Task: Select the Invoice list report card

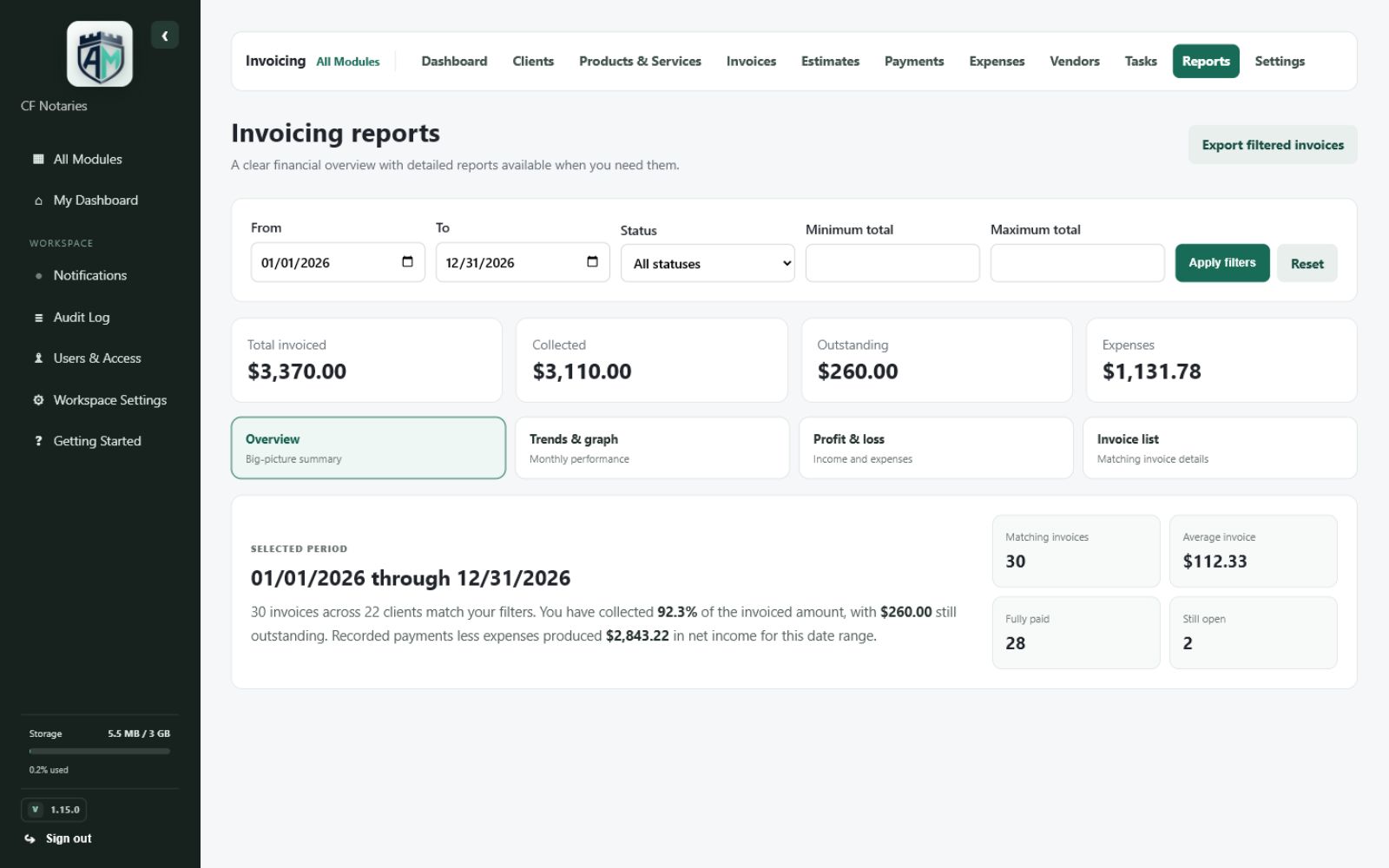Action: coord(1220,448)
